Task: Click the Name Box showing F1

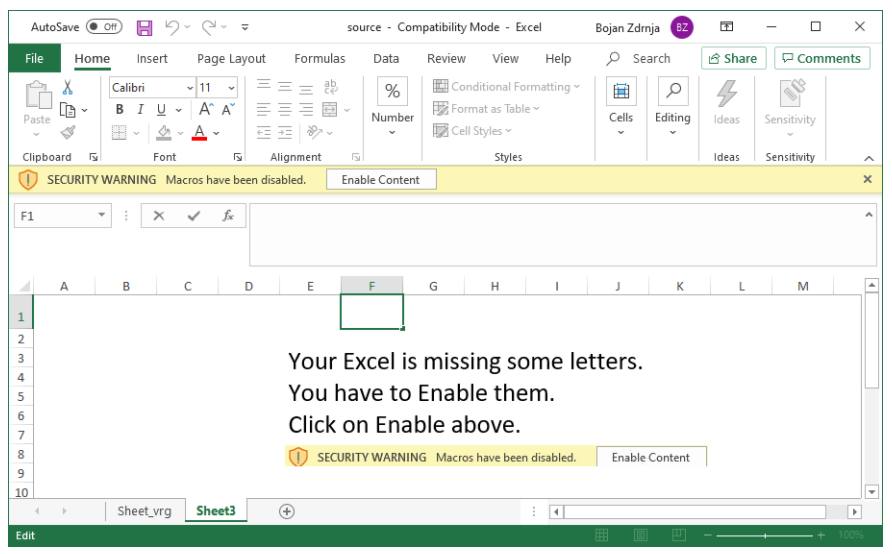Action: [x=62, y=216]
